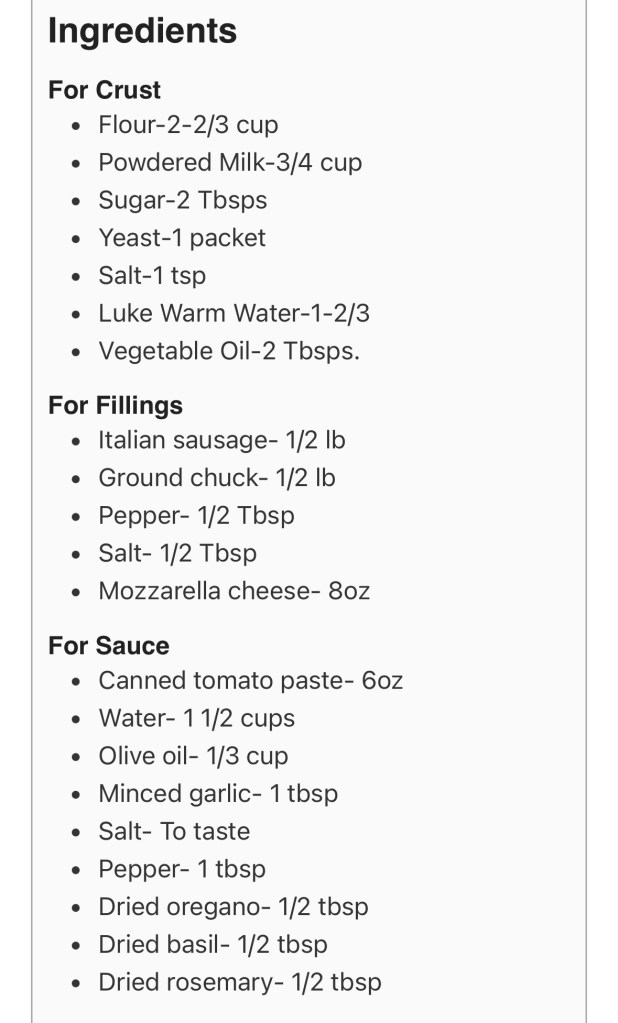618x1023 pixels.
Task: Click the For Sauce subheading
Action: [x=108, y=645]
